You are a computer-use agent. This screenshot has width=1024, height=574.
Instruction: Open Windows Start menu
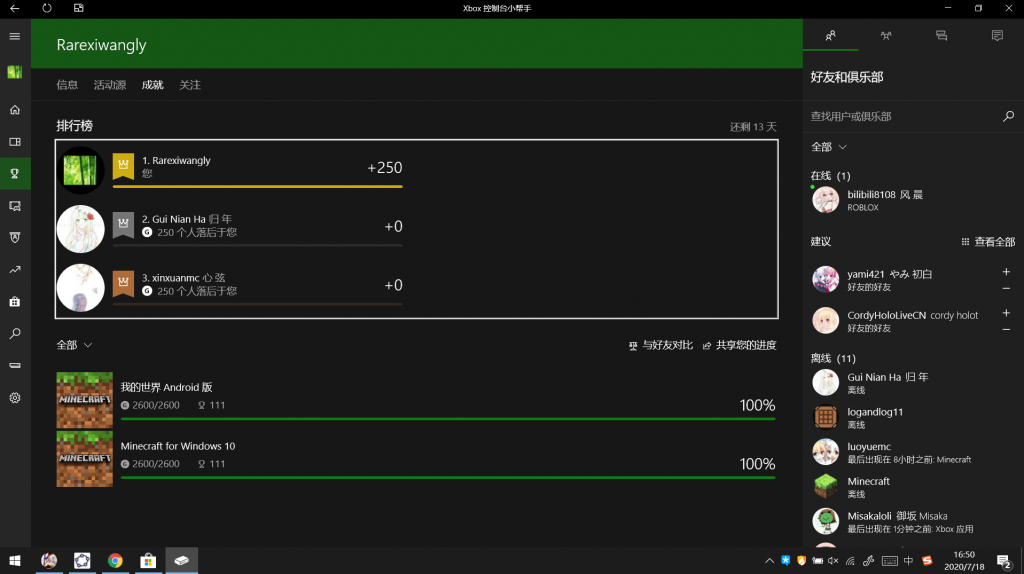click(14, 560)
